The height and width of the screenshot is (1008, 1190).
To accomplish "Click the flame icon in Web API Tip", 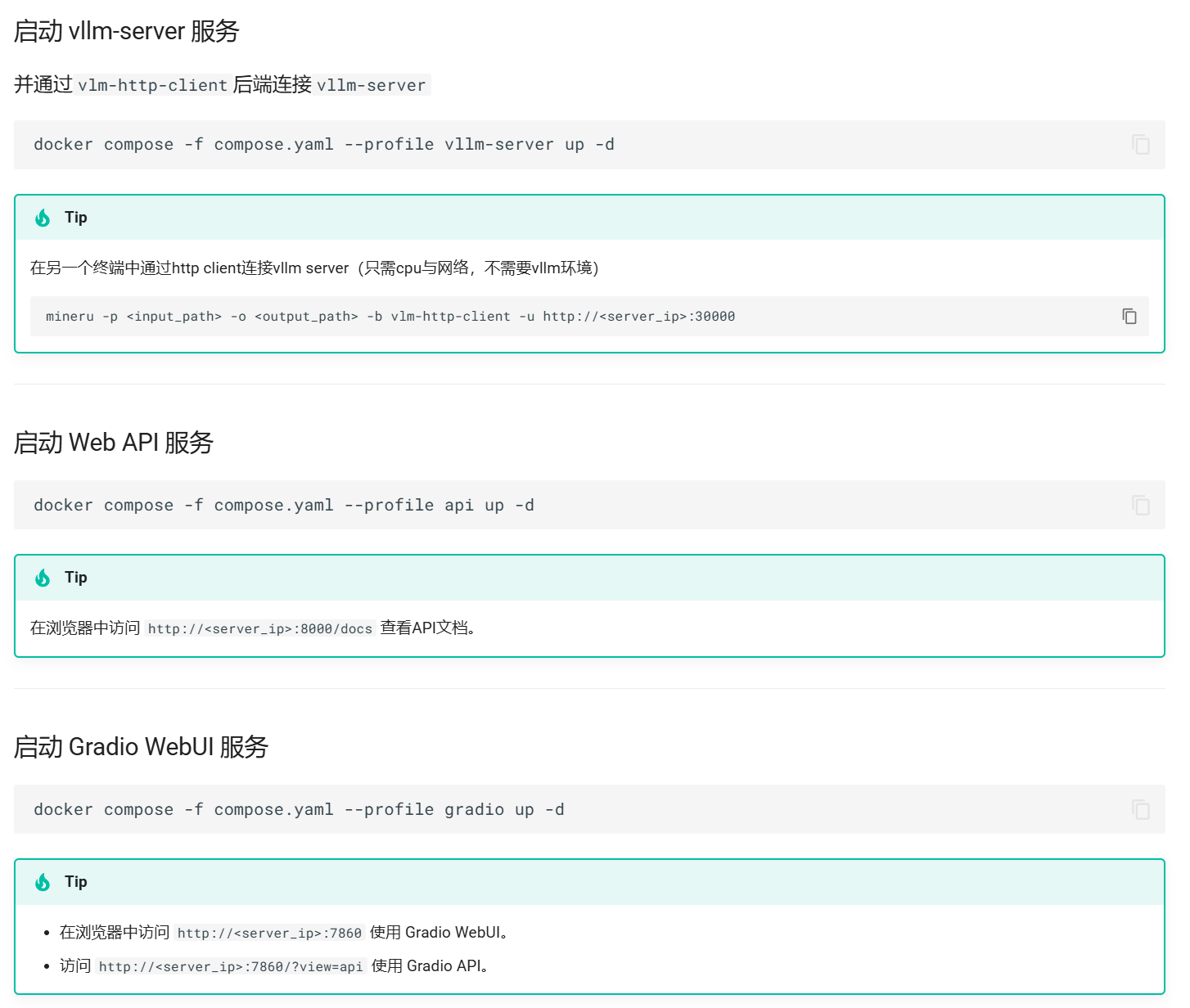I will (43, 577).
